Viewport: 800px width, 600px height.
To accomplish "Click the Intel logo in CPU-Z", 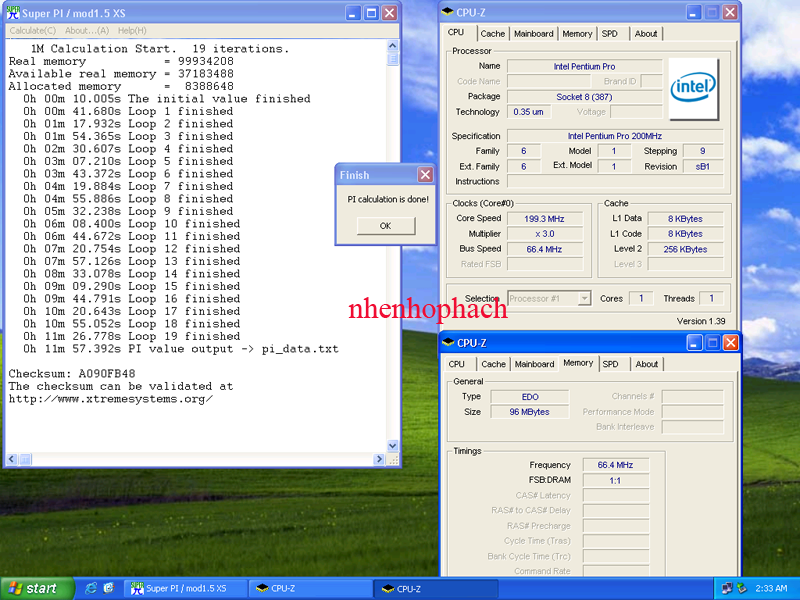I will point(693,89).
